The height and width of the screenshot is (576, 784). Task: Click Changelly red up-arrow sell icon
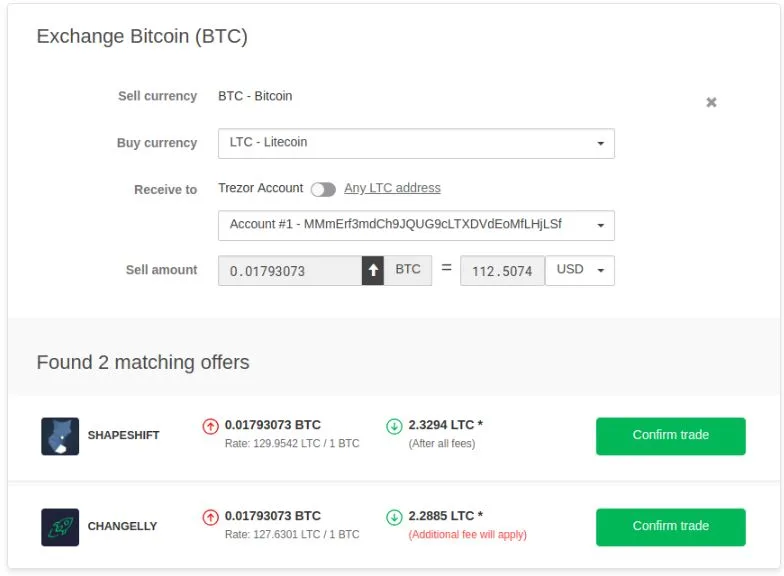click(x=210, y=517)
